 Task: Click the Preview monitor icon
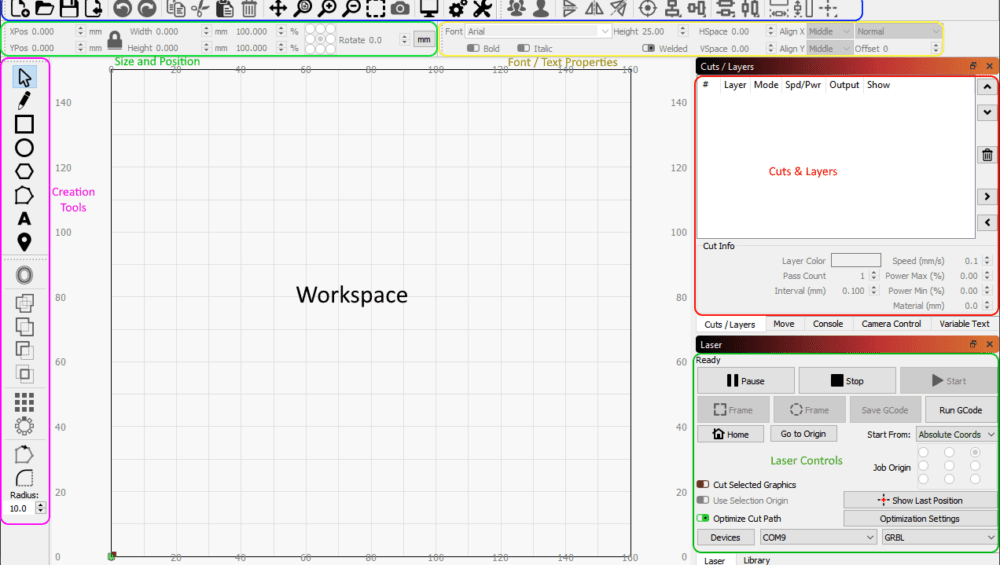pos(429,8)
